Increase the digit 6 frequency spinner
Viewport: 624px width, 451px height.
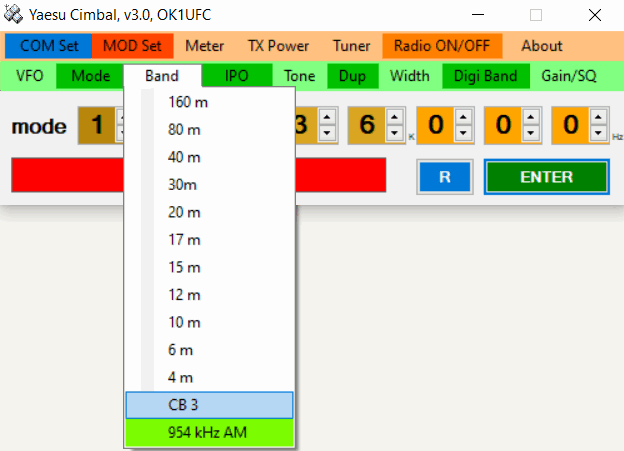[395, 118]
